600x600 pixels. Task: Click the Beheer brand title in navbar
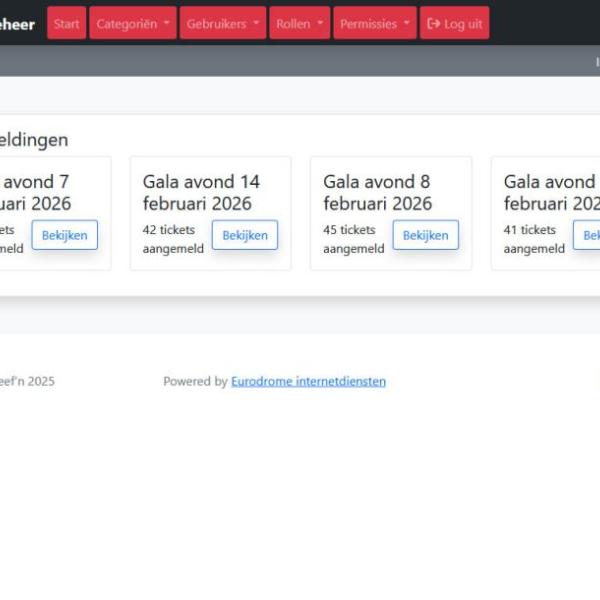(x=17, y=24)
